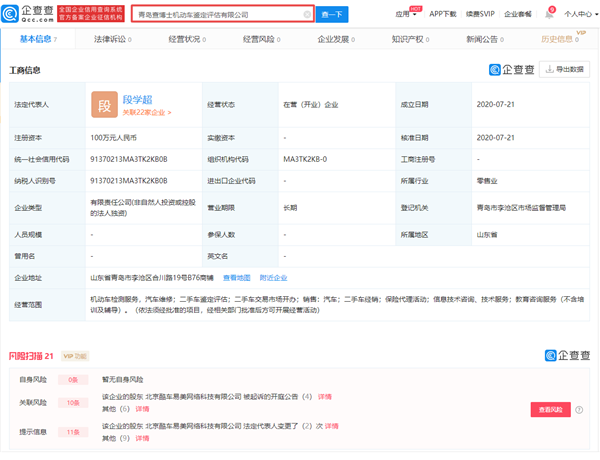
Task: Click the 查一下 search button
Action: pos(332,15)
